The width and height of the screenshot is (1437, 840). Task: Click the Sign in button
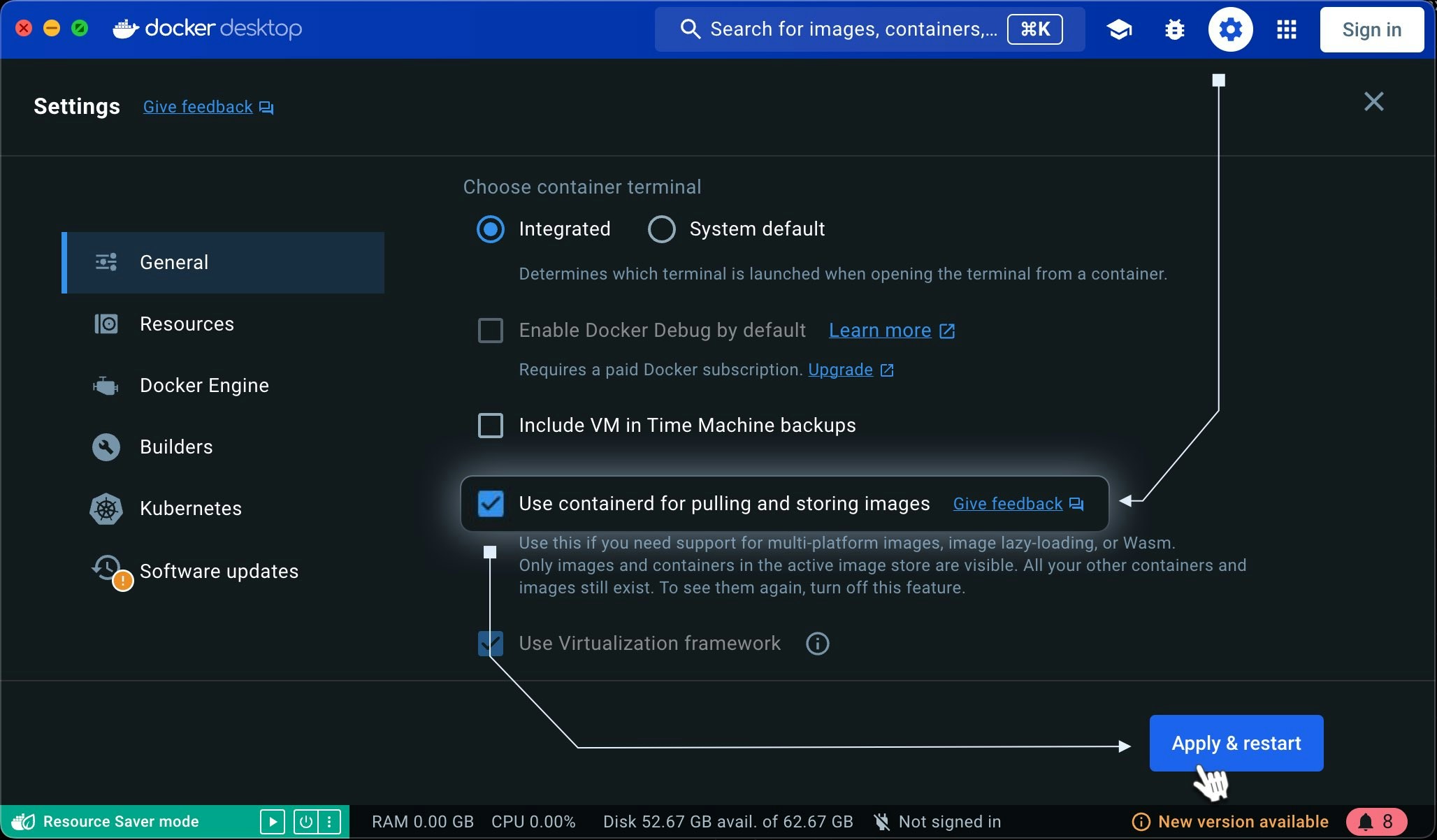tap(1371, 29)
